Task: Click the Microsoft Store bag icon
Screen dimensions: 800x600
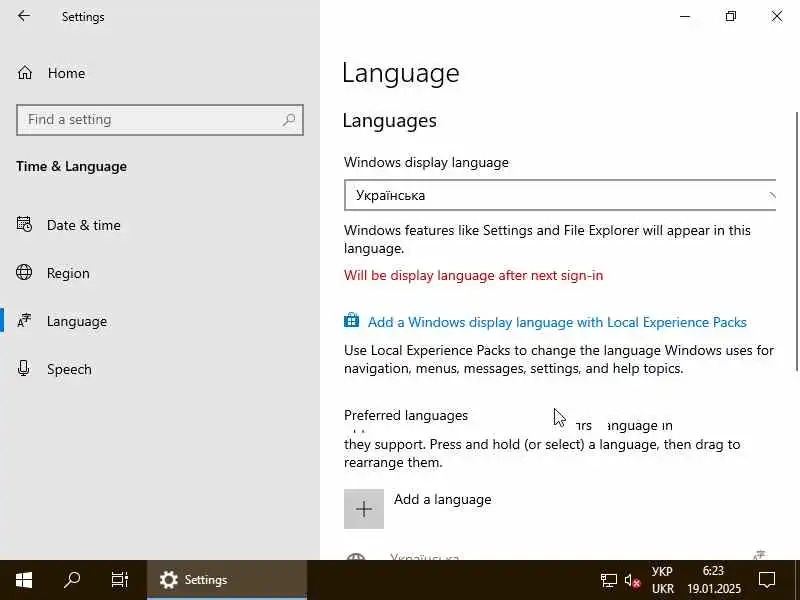Action: tap(352, 320)
